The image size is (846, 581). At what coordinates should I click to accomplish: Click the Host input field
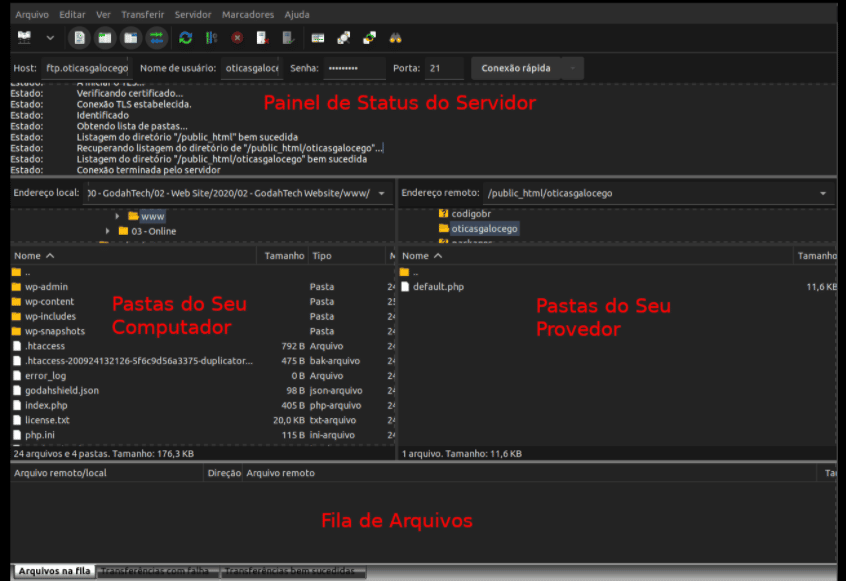pos(86,69)
